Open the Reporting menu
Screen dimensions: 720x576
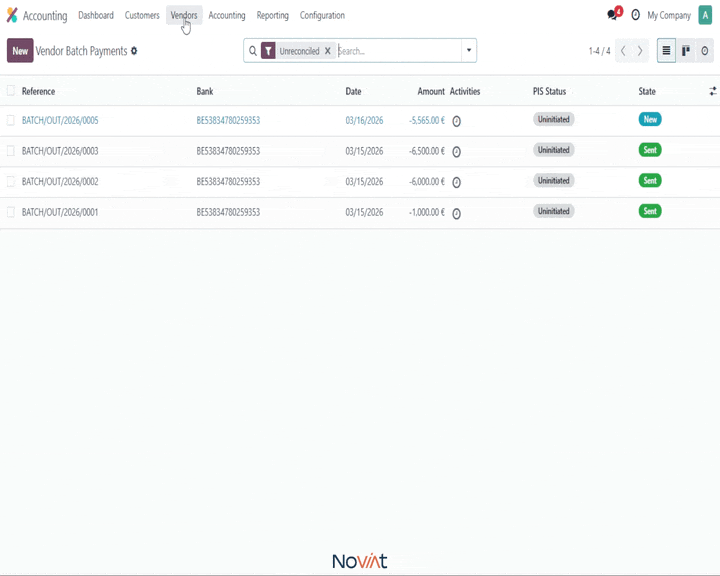(272, 15)
